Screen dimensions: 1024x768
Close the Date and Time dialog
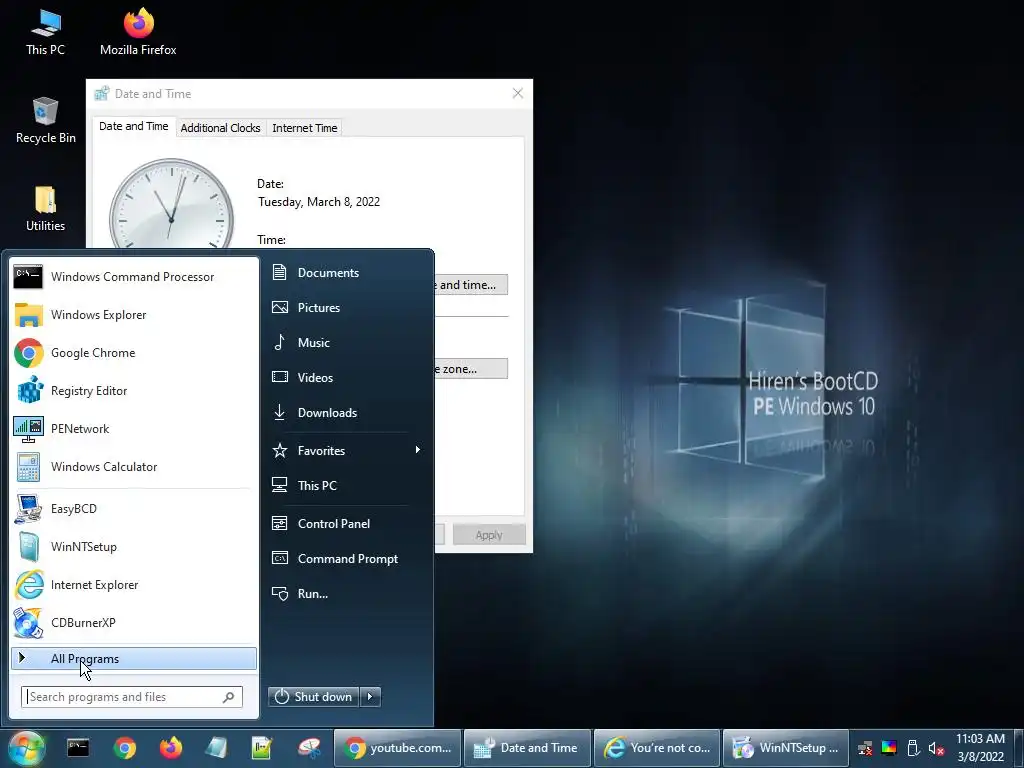[x=518, y=93]
